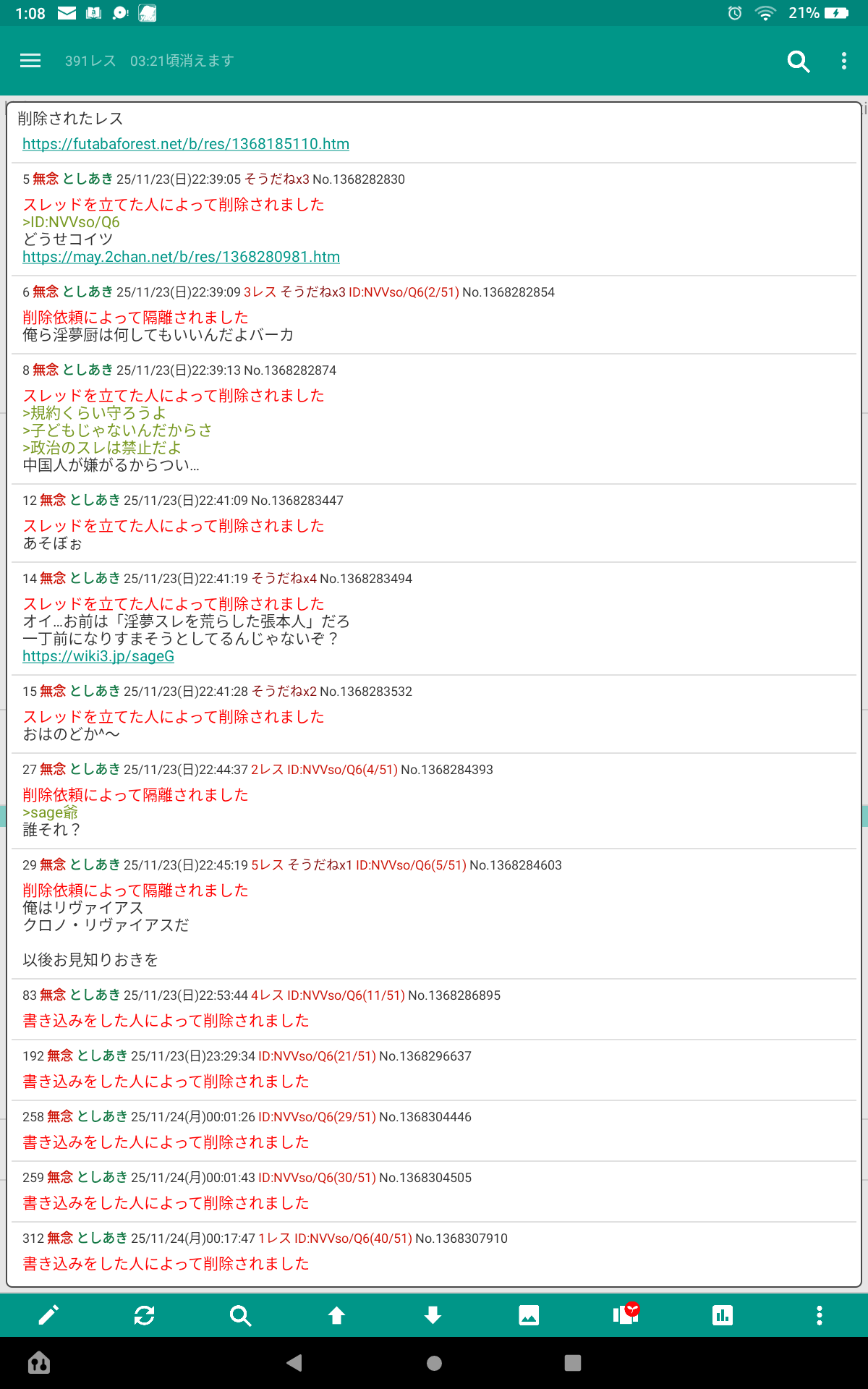Reload thread with the refresh icon
Image resolution: width=868 pixels, height=1389 pixels.
point(145,1315)
